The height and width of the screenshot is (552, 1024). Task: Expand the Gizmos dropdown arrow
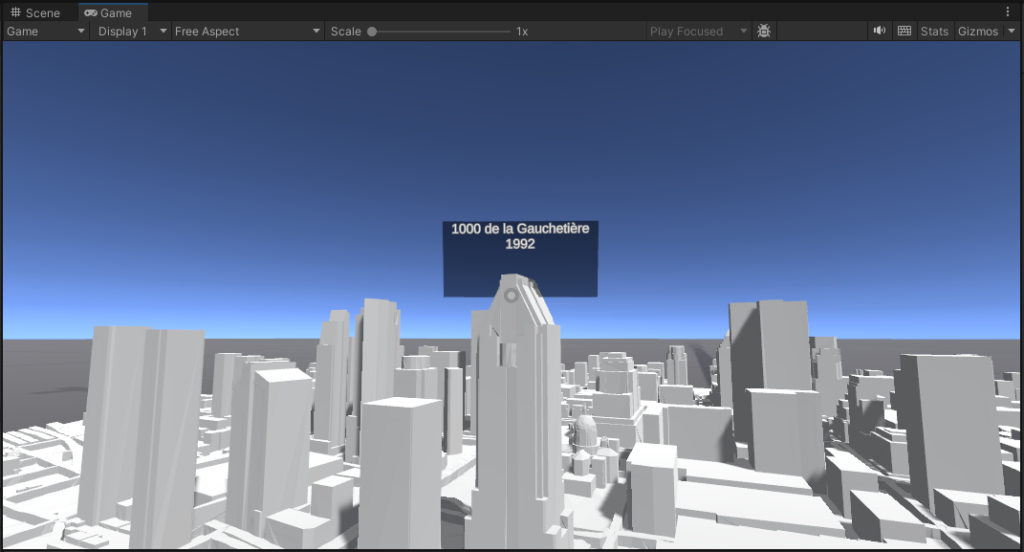(1011, 31)
